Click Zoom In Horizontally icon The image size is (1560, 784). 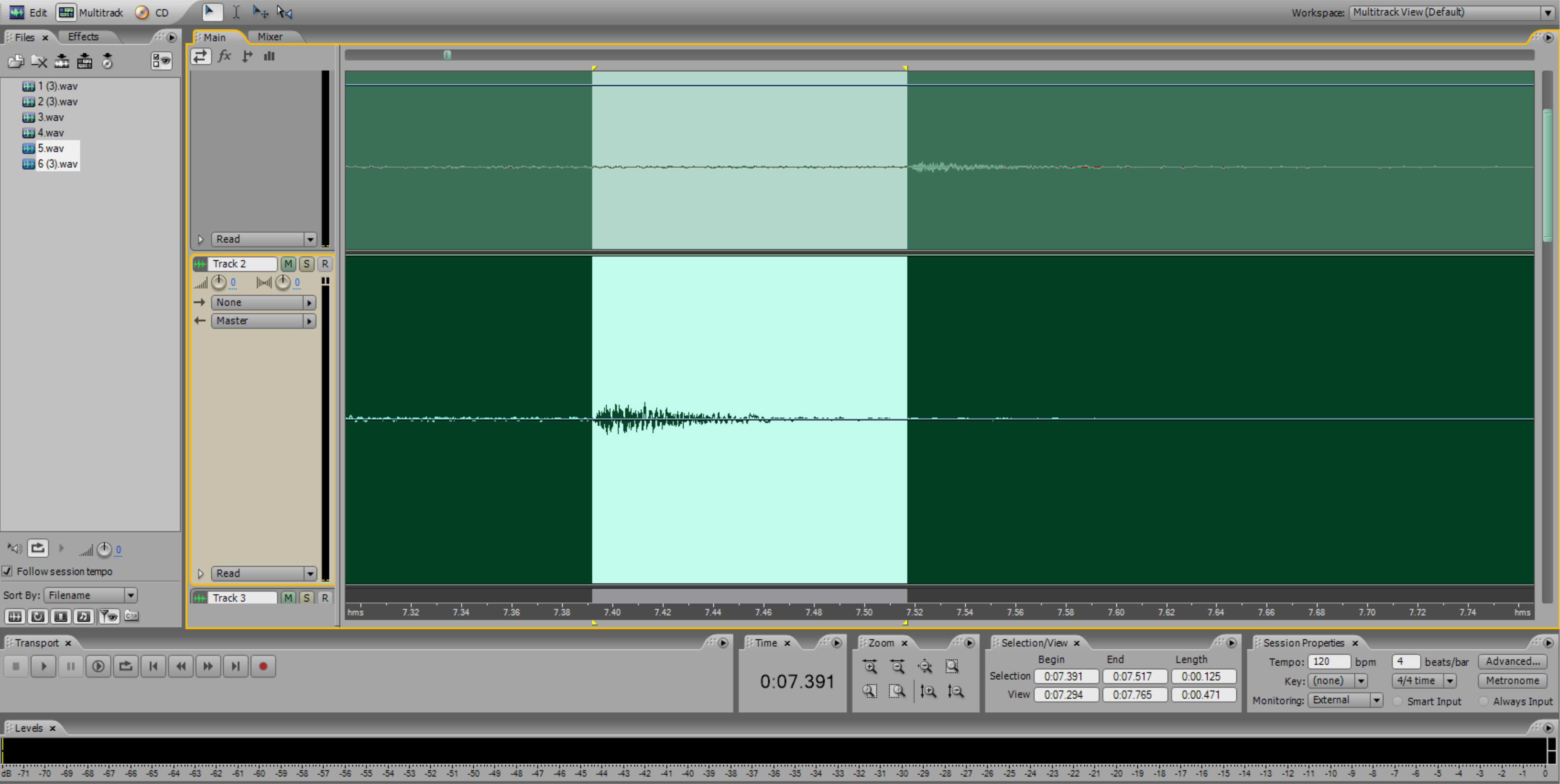click(x=870, y=666)
